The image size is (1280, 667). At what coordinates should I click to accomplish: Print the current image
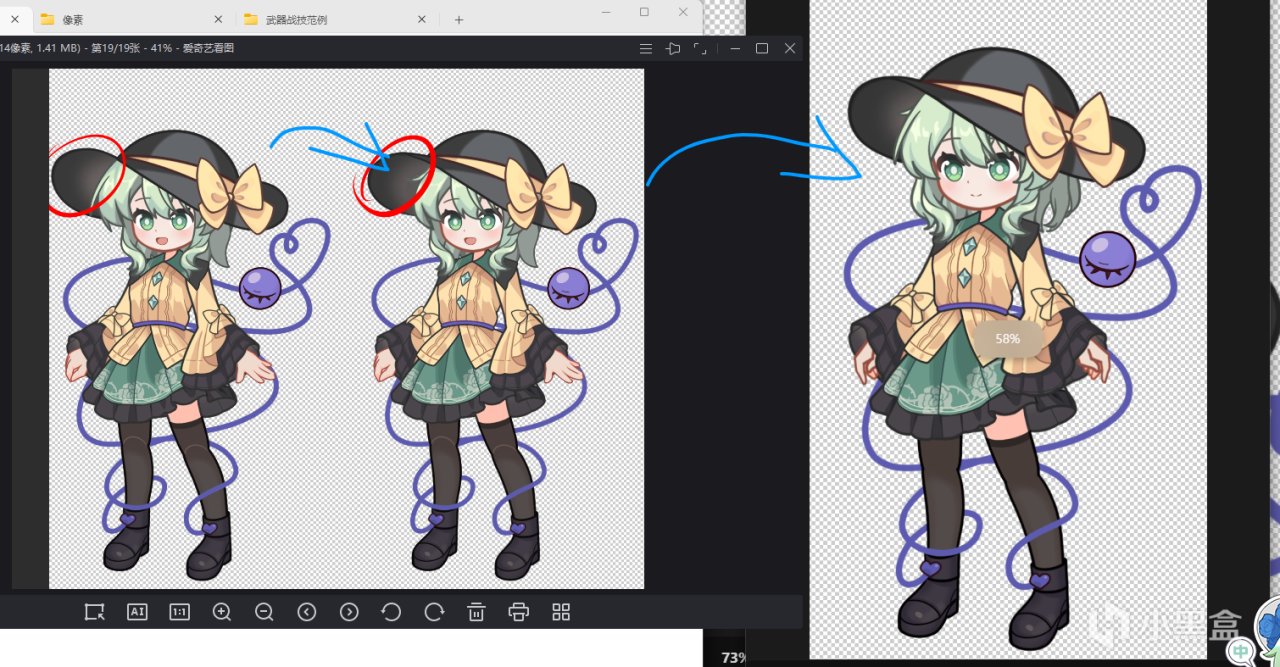point(518,612)
